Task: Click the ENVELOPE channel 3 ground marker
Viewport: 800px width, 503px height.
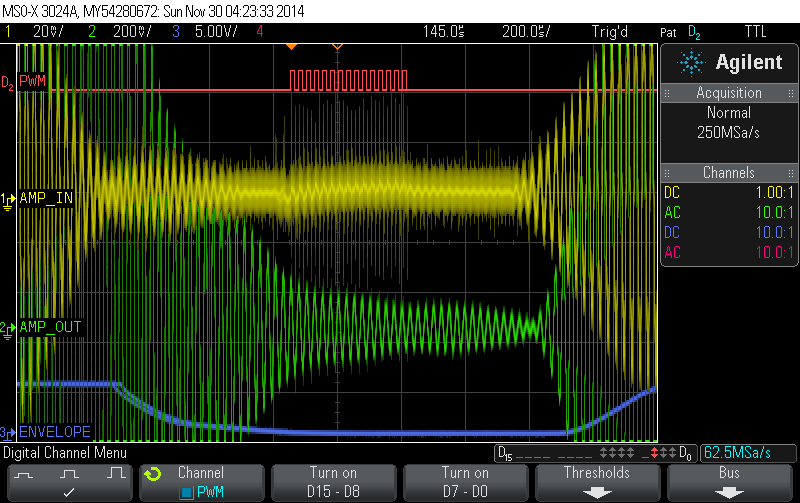Action: point(8,432)
